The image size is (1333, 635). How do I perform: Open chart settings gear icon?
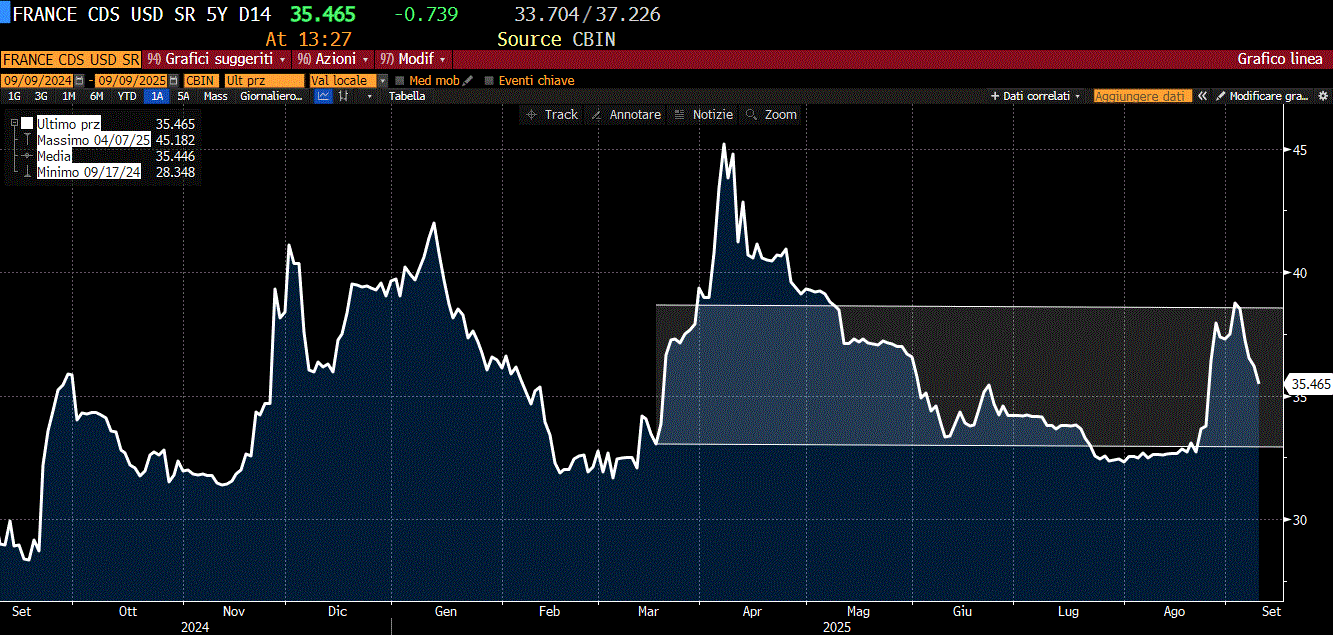[x=1323, y=96]
